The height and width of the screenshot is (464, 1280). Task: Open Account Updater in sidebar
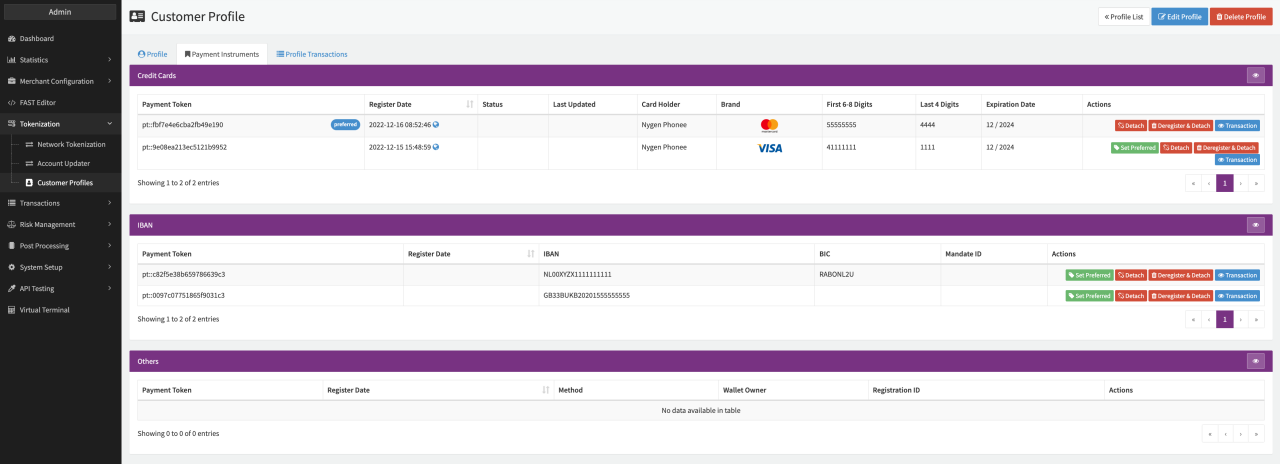coord(63,163)
